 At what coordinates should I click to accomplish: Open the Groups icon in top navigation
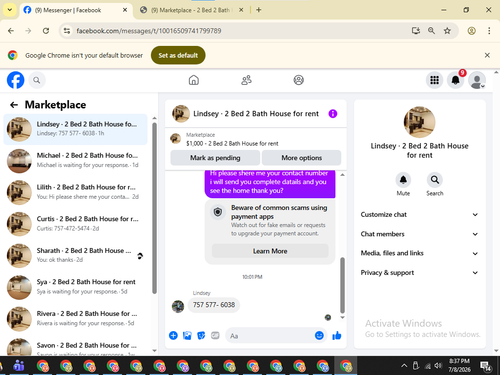298,80
